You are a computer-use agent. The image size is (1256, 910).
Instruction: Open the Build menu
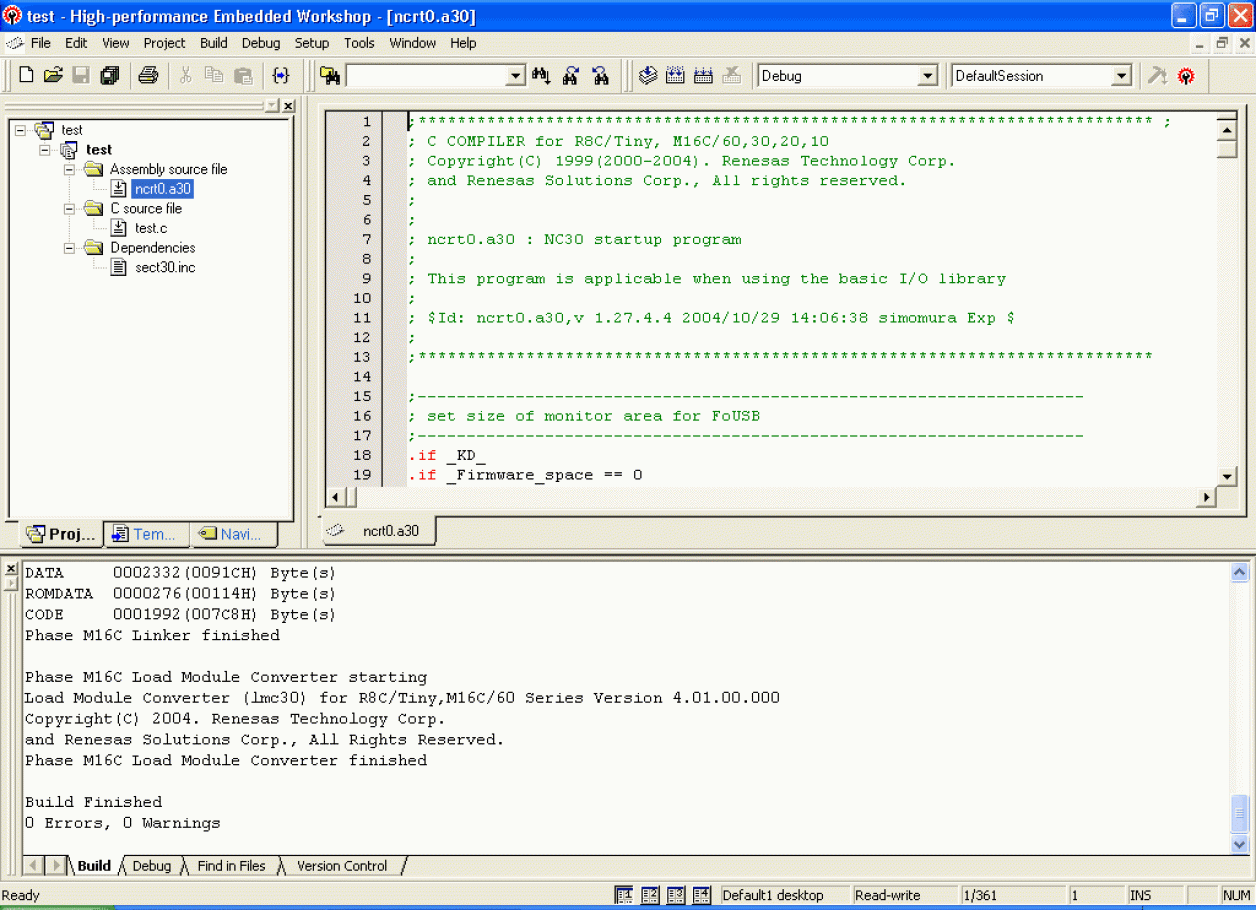[213, 43]
